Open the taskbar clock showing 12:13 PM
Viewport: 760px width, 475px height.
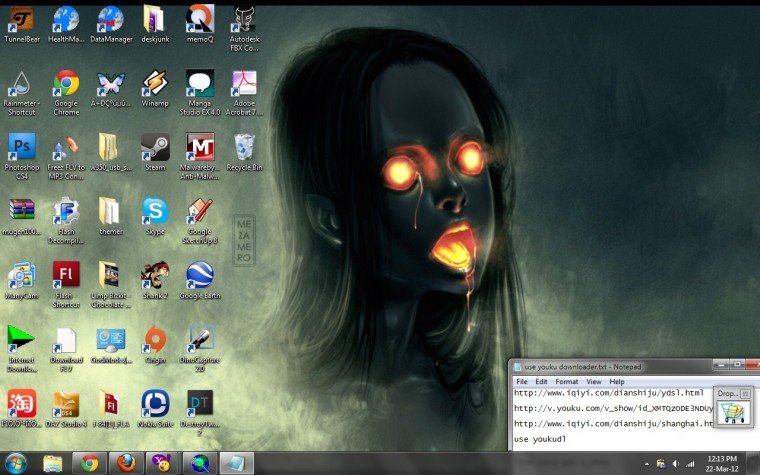[x=722, y=463]
